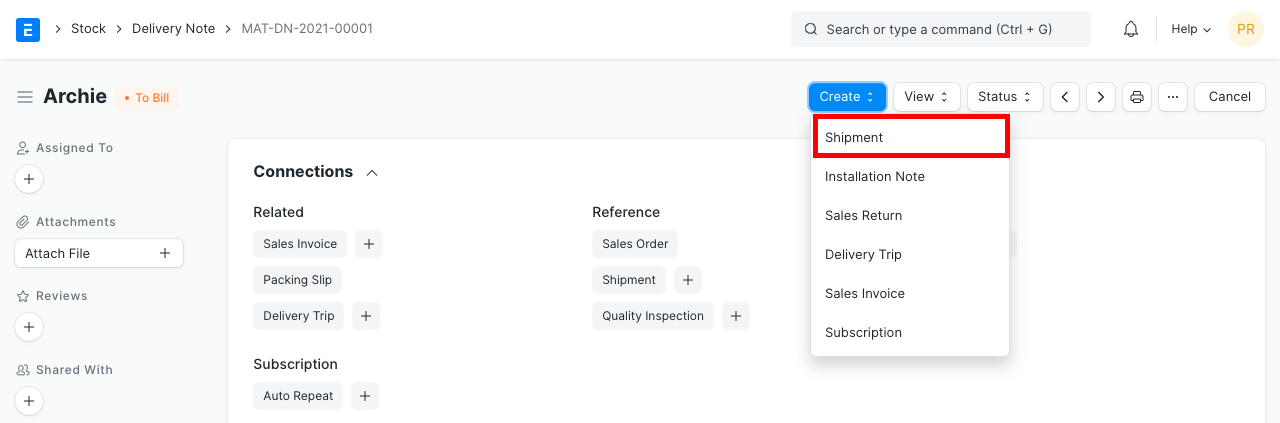
Task: Open the notifications bell
Action: tap(1131, 29)
